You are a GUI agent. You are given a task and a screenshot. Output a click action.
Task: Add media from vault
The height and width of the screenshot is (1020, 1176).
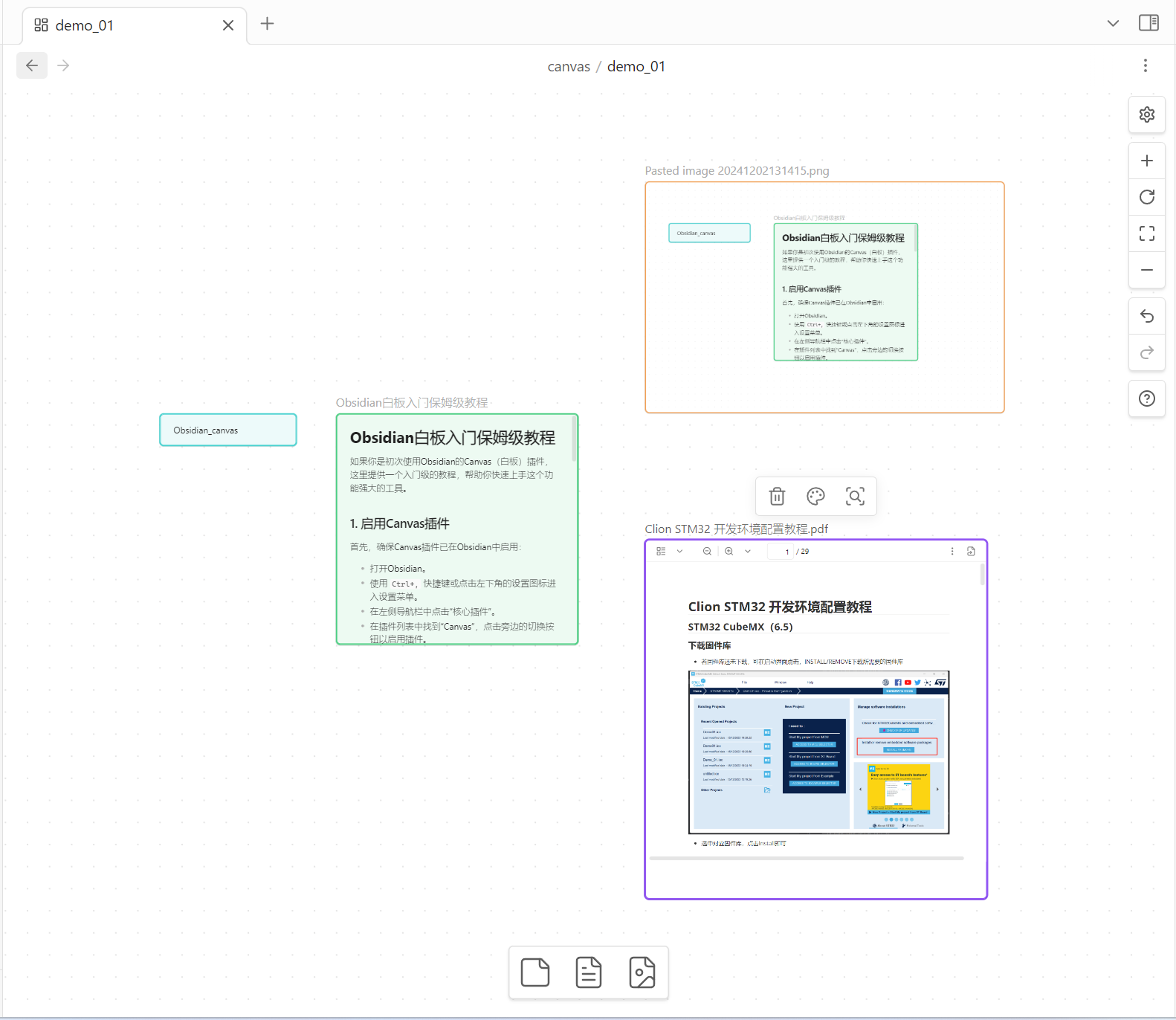pos(642,972)
